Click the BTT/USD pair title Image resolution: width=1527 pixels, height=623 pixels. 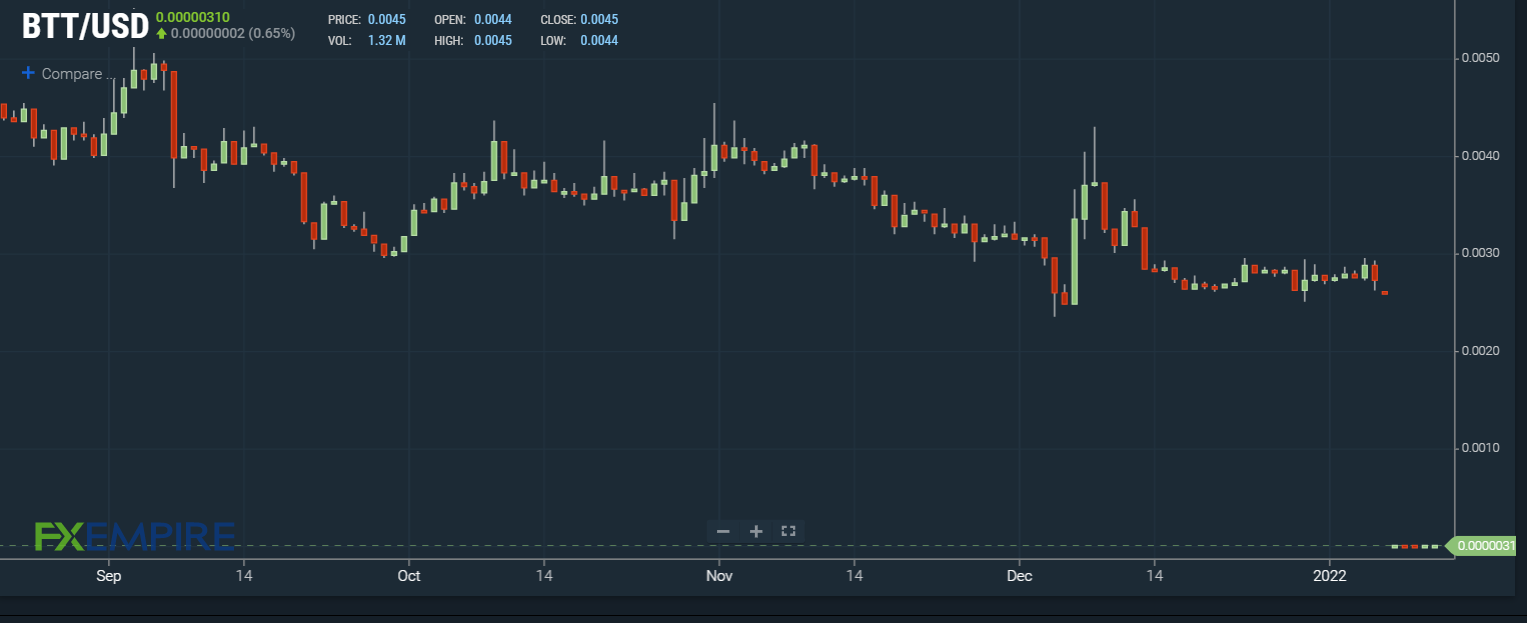point(85,25)
